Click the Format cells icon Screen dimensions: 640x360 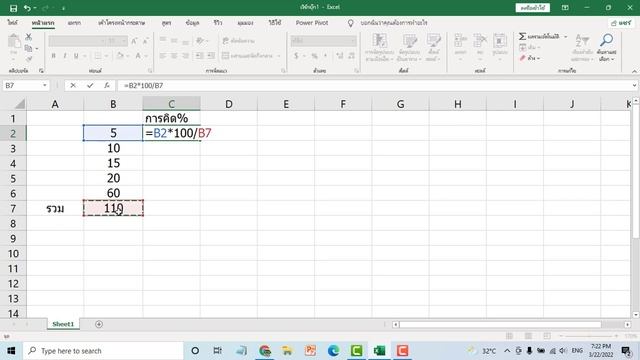(500, 41)
